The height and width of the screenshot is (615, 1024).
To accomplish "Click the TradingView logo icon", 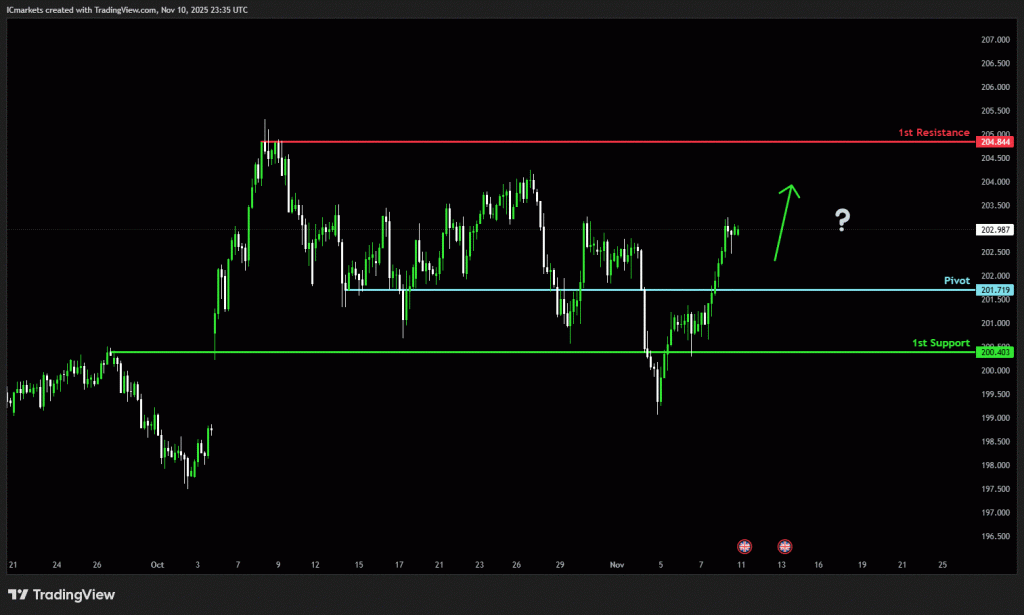I will (x=19, y=595).
